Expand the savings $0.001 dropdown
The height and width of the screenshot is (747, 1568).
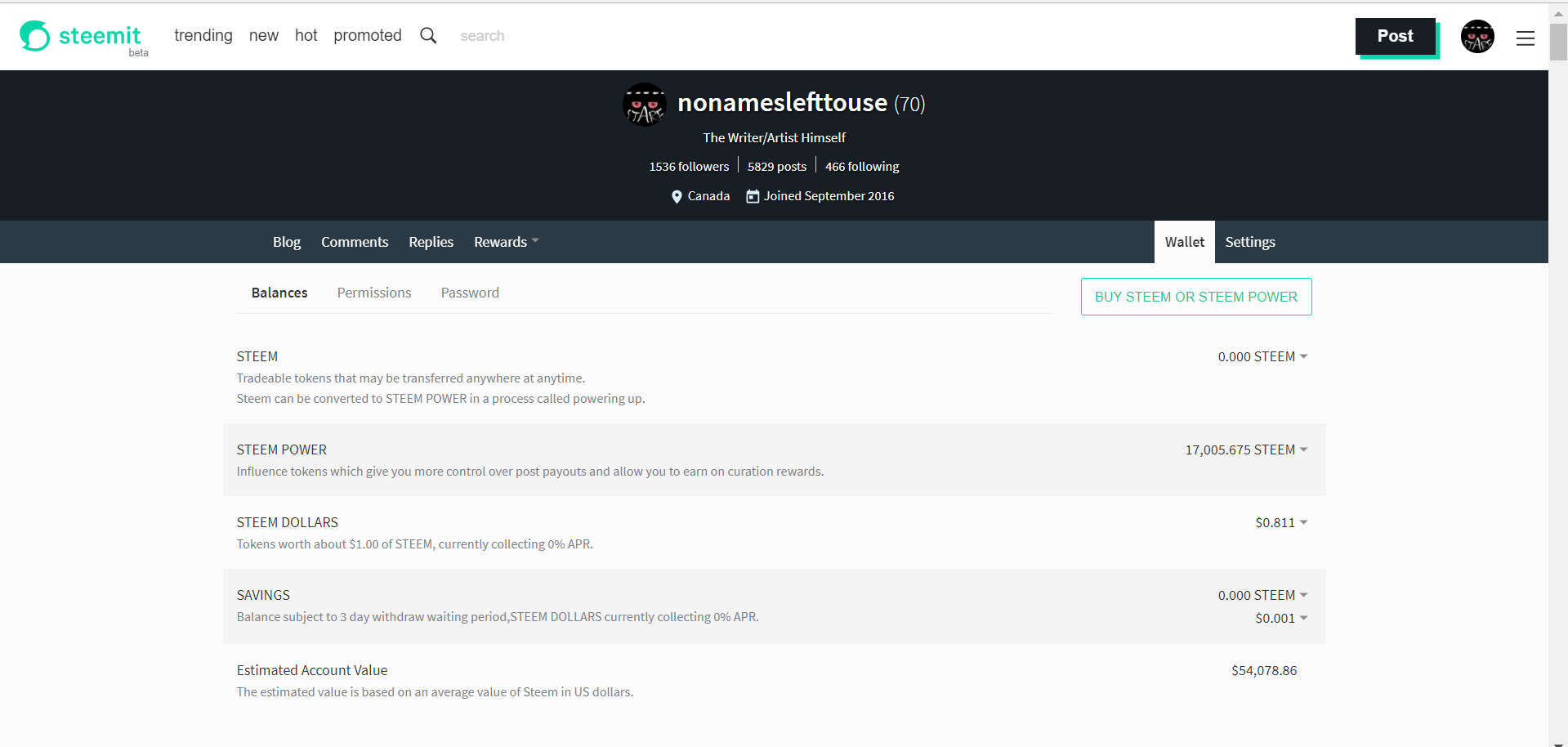tap(1281, 618)
